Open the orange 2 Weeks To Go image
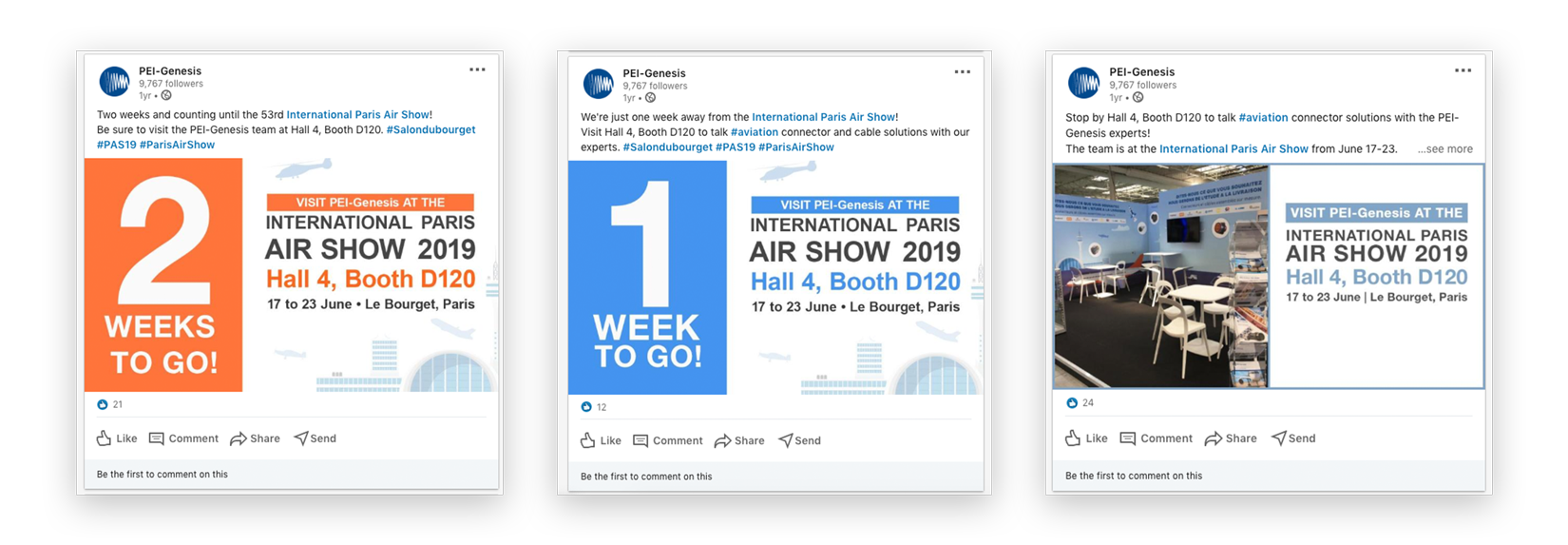This screenshot has height=545, width=1568. [x=292, y=275]
